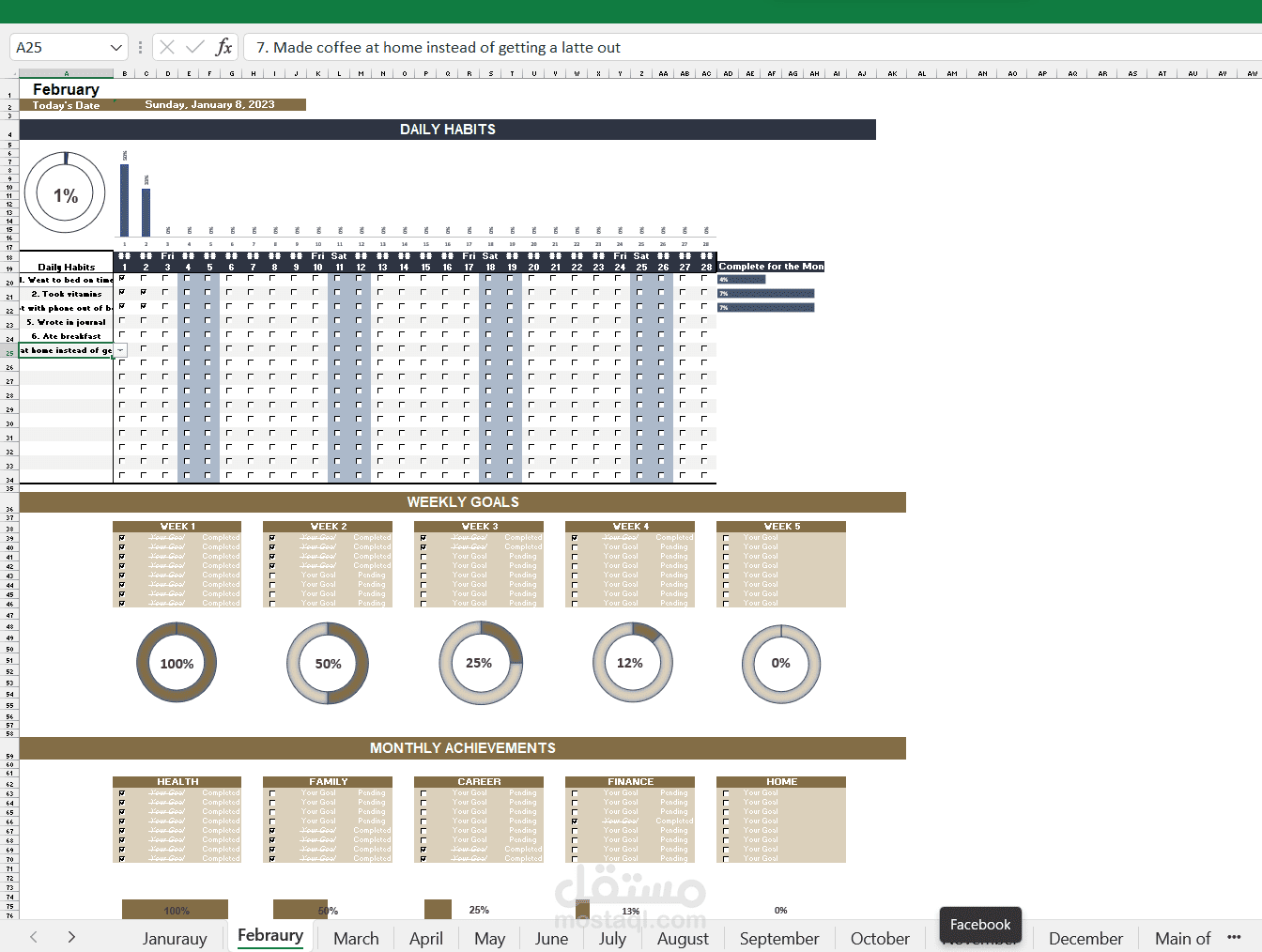Go to the Januaruay sheet tab
The image size is (1262, 952).
[174, 937]
